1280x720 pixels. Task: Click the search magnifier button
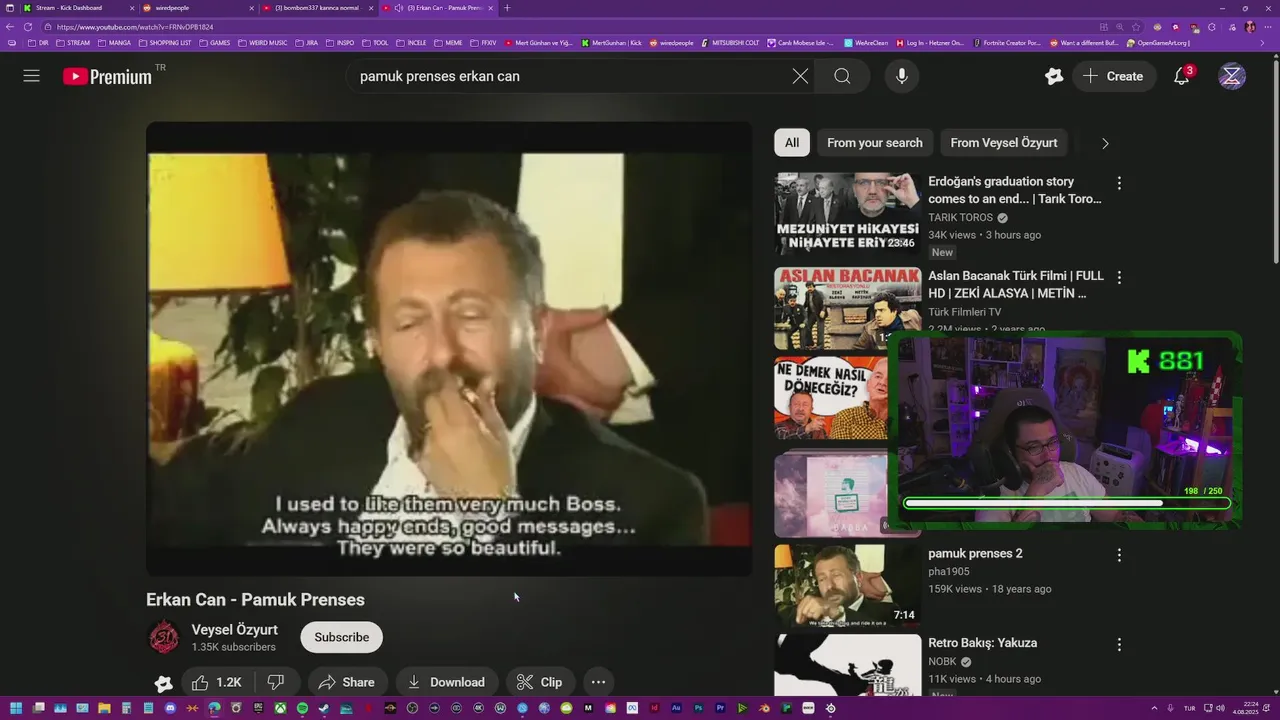pyautogui.click(x=842, y=76)
